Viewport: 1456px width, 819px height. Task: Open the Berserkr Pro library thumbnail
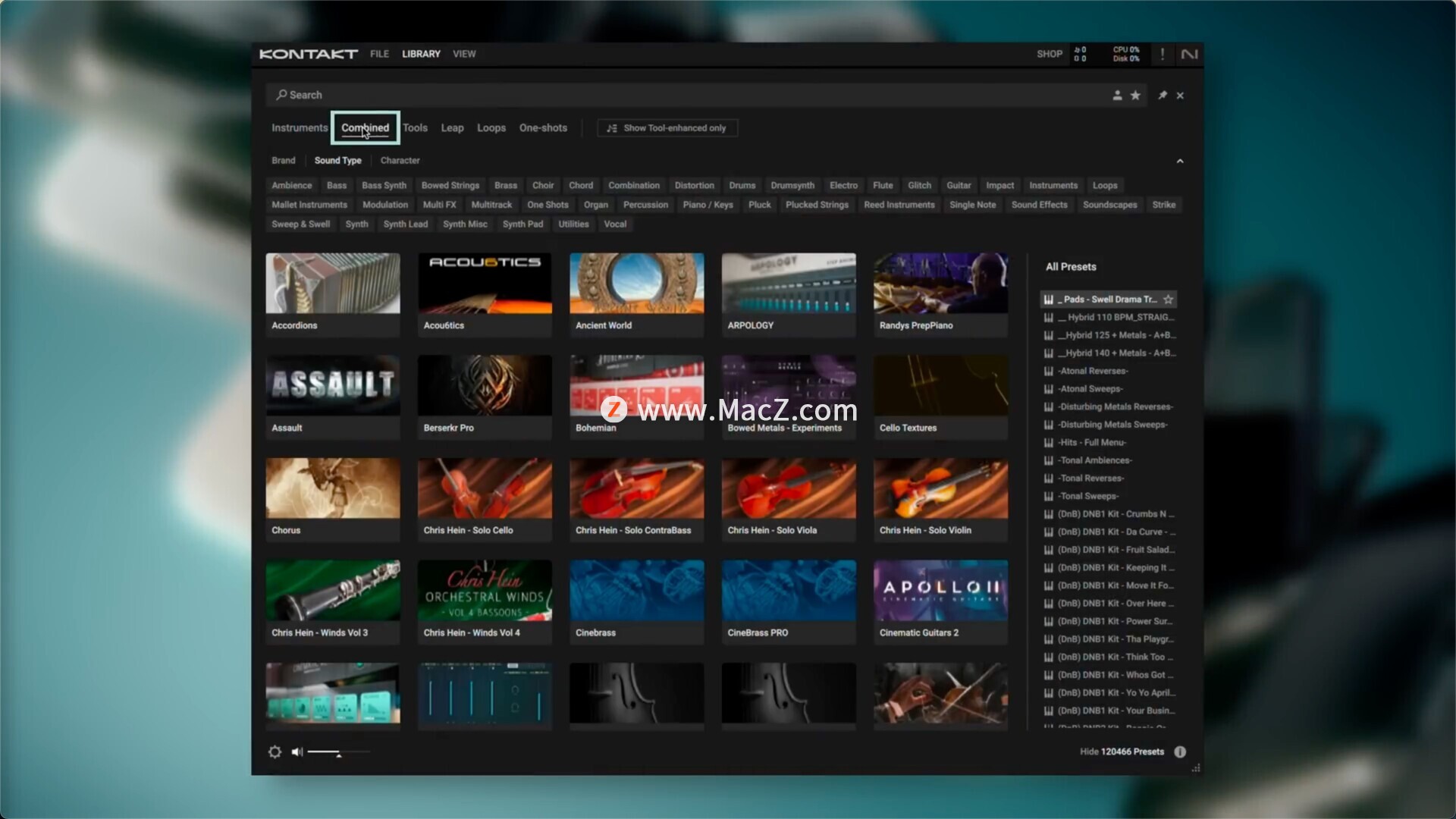click(485, 397)
